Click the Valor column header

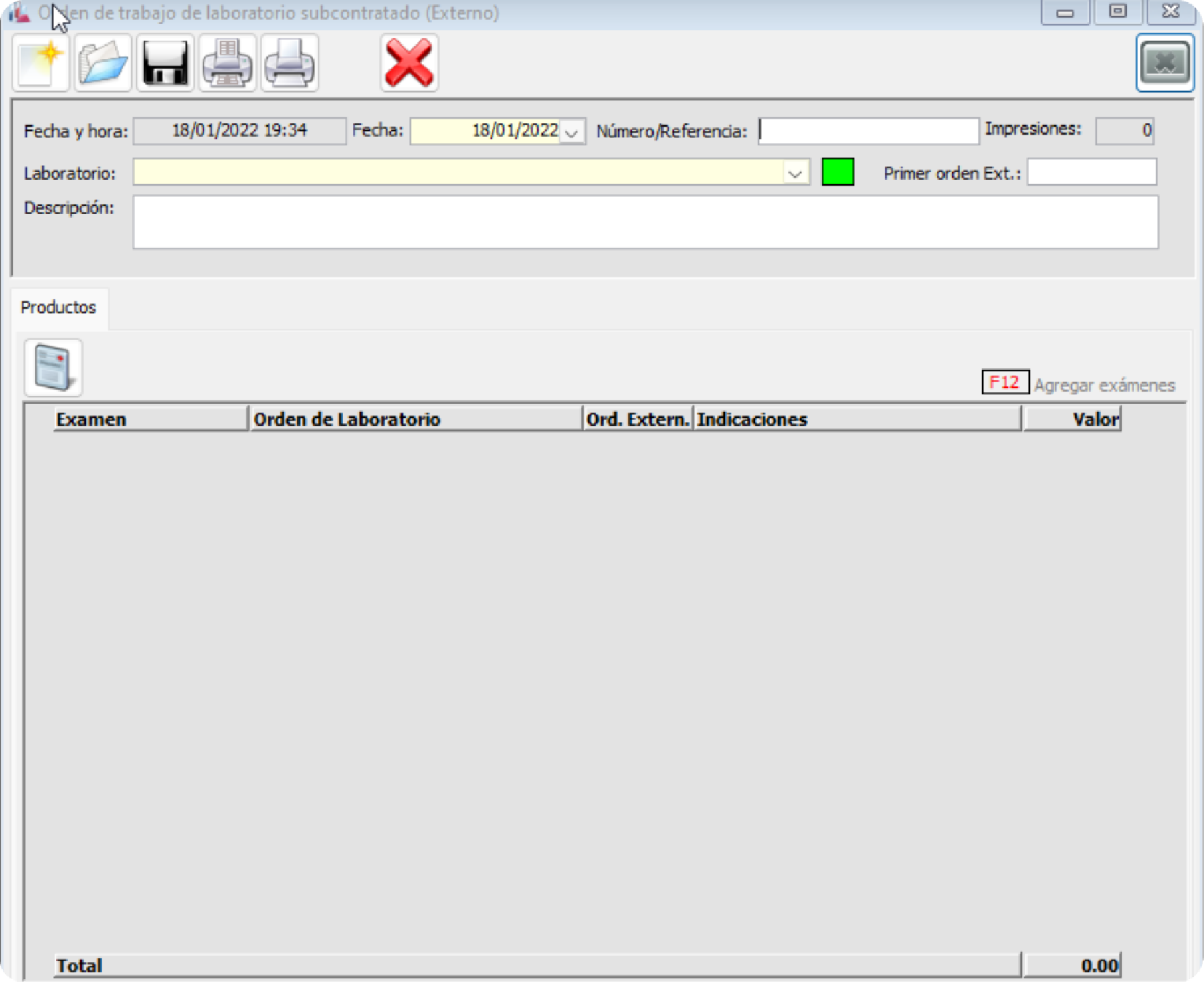coord(1072,419)
